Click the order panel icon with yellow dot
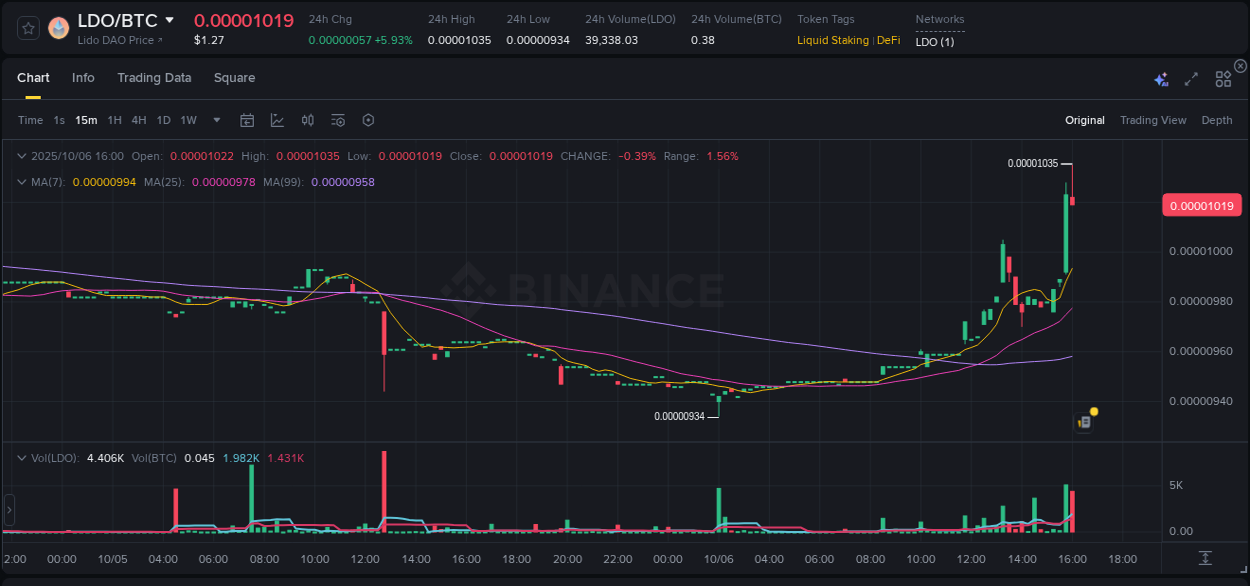Viewport: 1250px width, 586px height. pos(1084,421)
